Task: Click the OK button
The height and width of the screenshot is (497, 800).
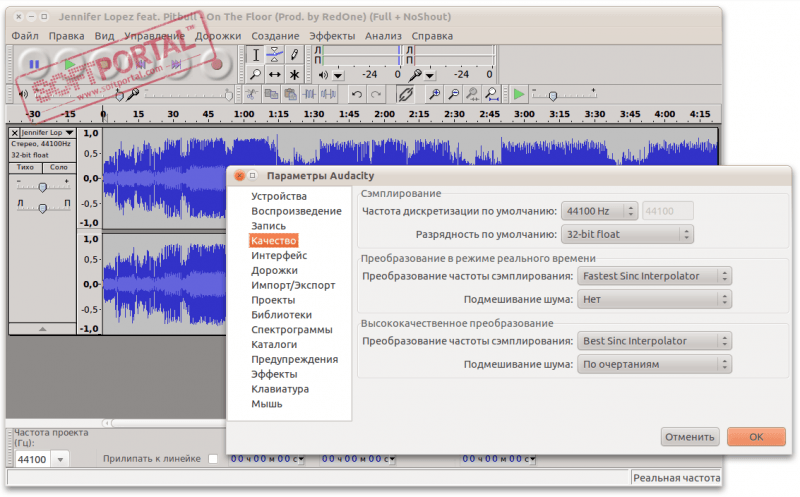Action: click(756, 437)
